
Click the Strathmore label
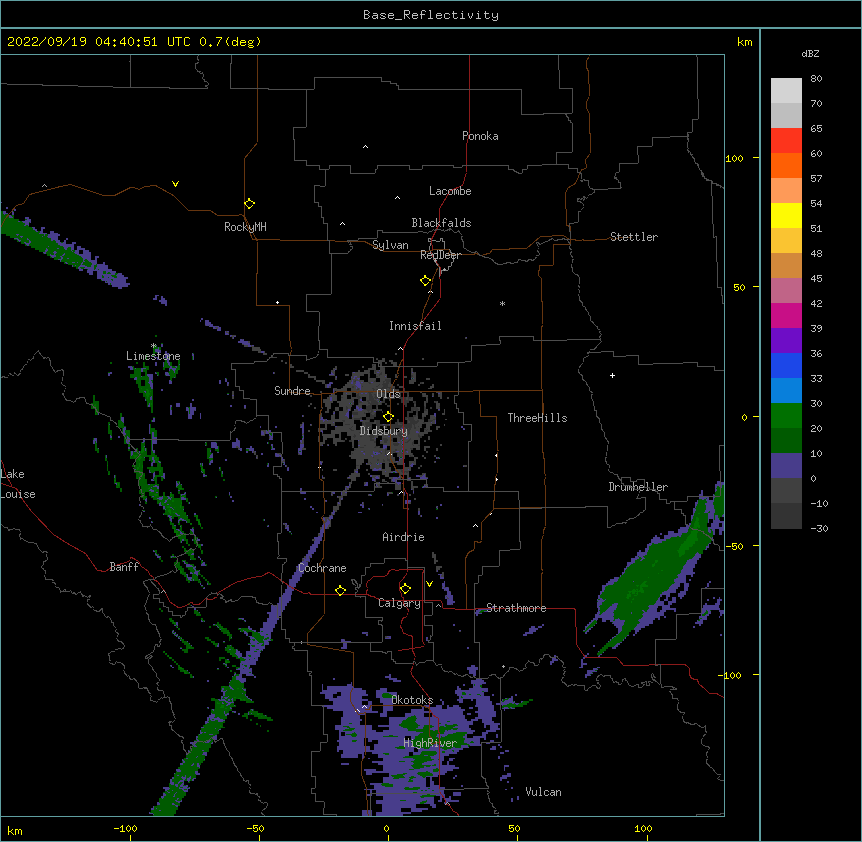[516, 608]
